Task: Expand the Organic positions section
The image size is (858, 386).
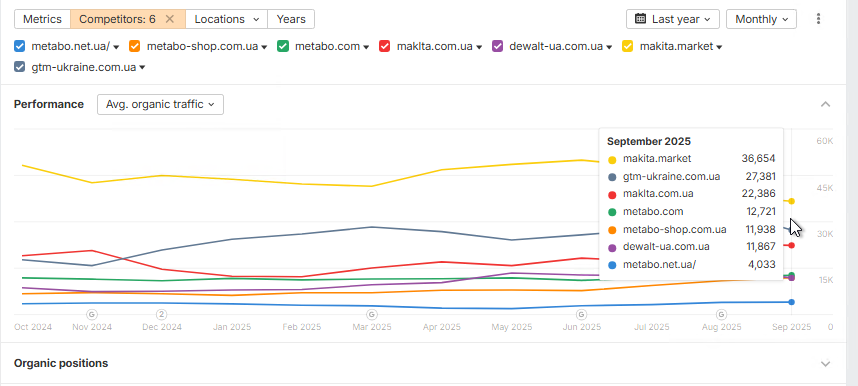Action: click(x=826, y=364)
